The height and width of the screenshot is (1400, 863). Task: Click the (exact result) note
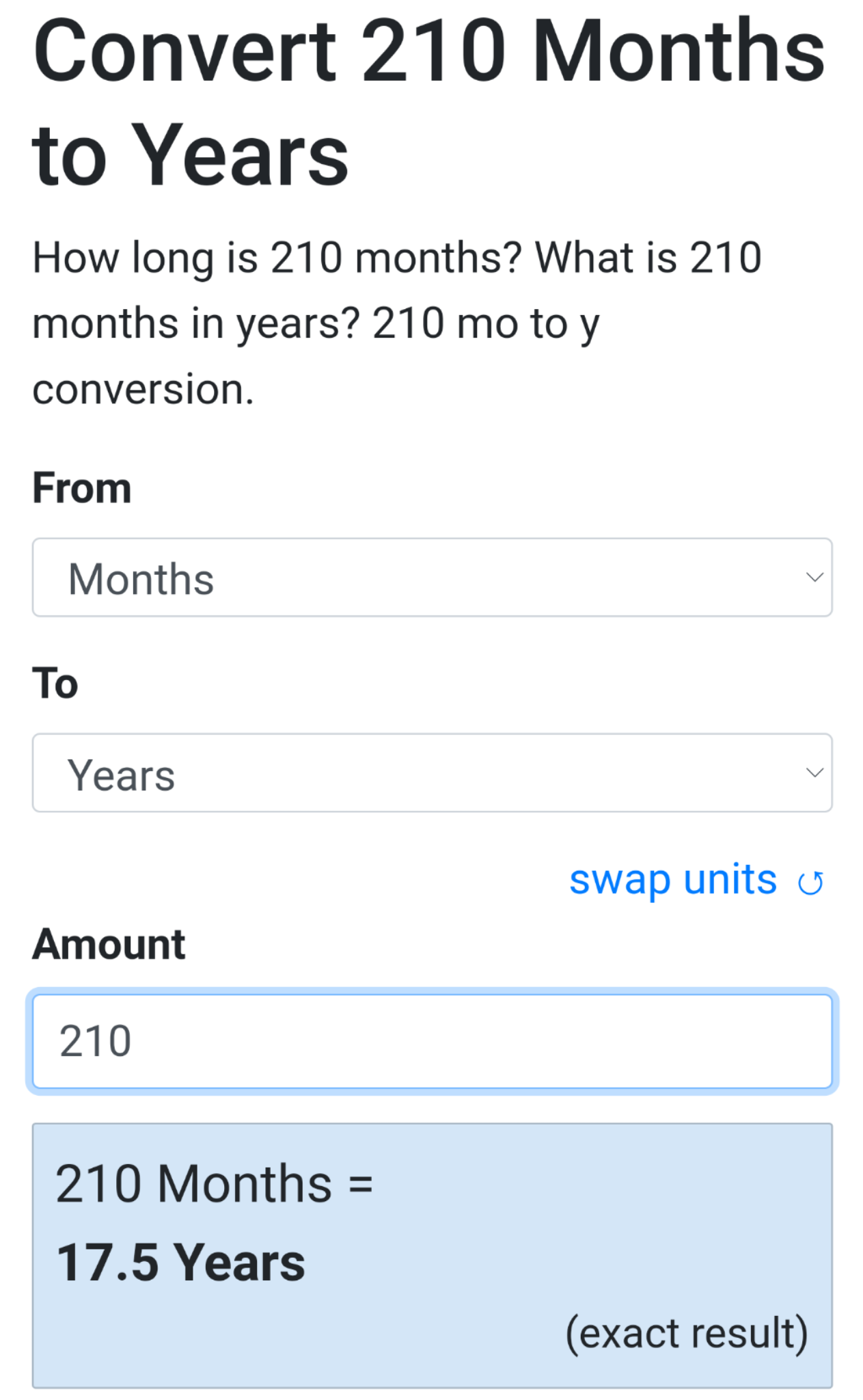click(687, 1333)
